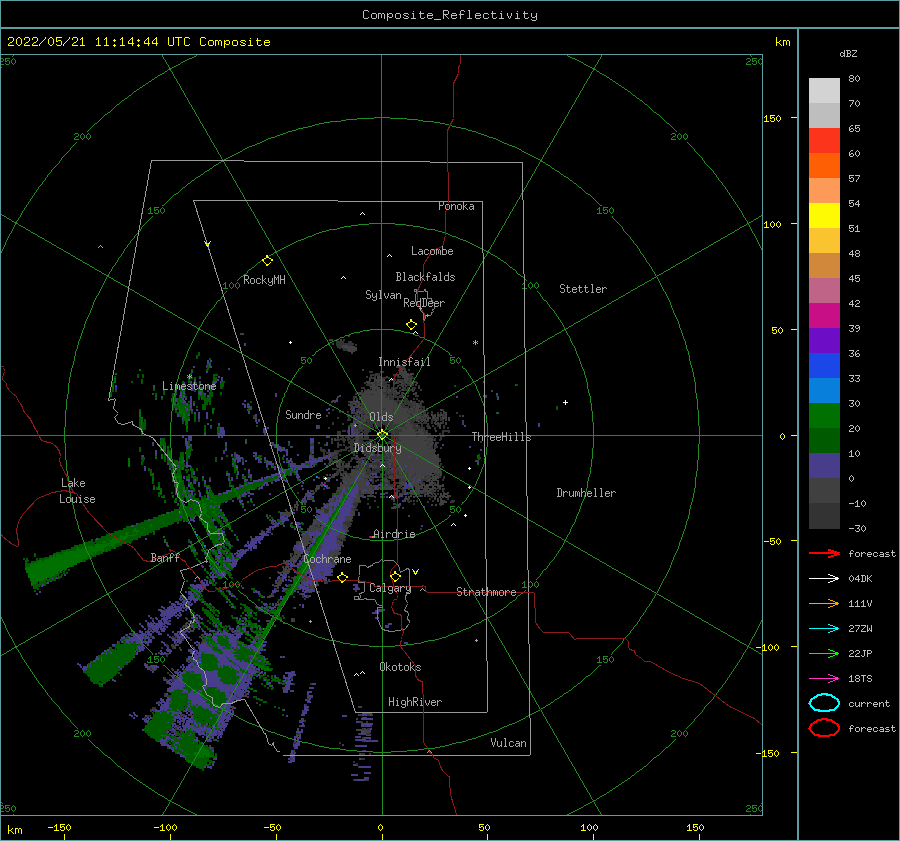Screen dimensions: 900x841
Task: Click the Banff label
Action: click(x=165, y=557)
